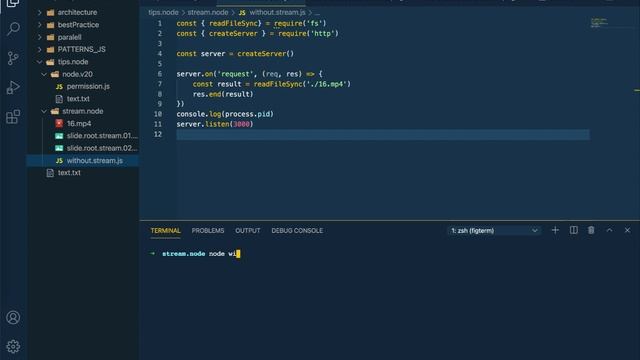Open the Manage gear settings icon
This screenshot has width=640, height=360.
point(13,346)
